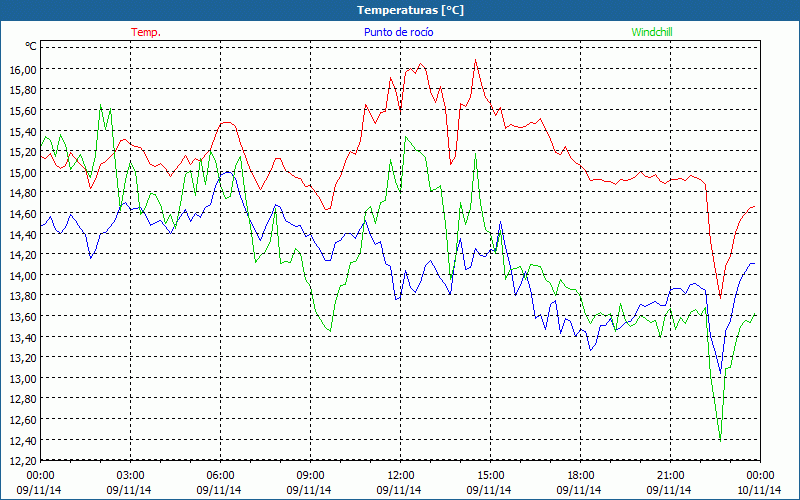Select the red 'Temp.' legend label
This screenshot has width=800, height=500.
coord(146,32)
